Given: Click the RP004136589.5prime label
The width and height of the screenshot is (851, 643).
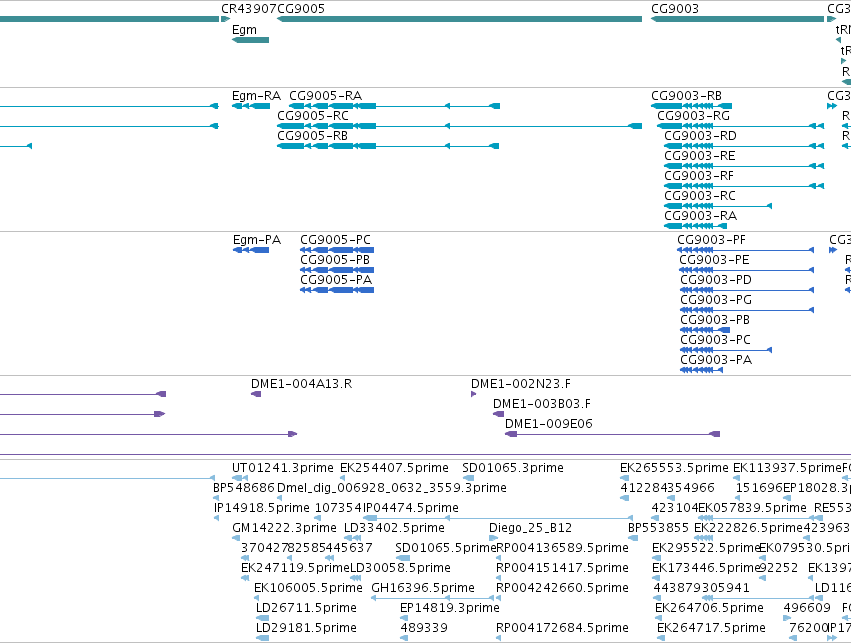Looking at the screenshot, I should pos(562,548).
